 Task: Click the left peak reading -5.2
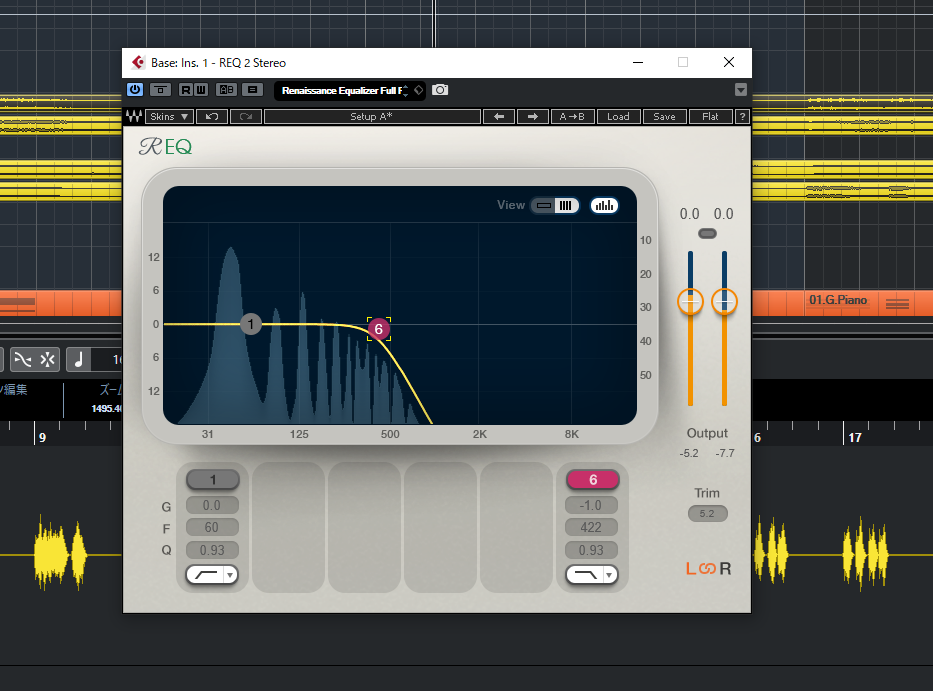689,454
